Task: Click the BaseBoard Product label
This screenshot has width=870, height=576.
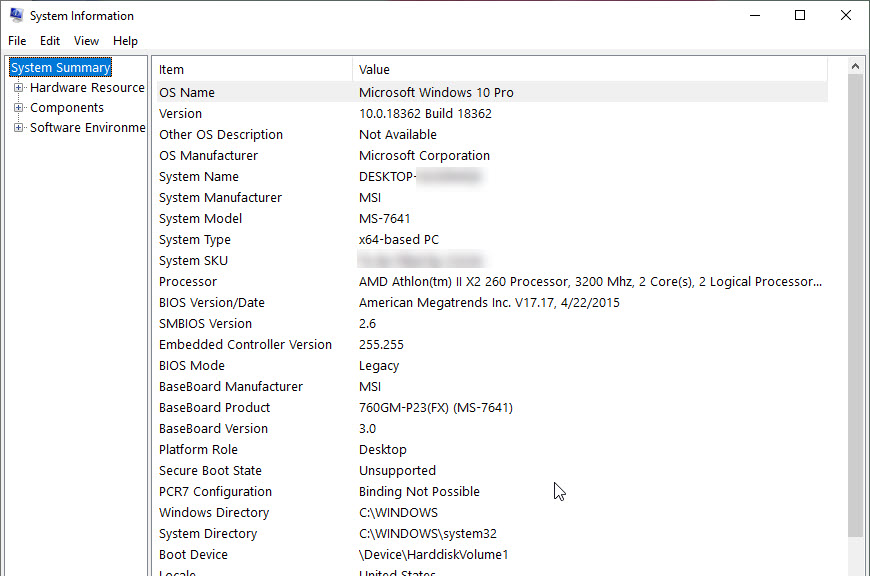Action: [215, 408]
